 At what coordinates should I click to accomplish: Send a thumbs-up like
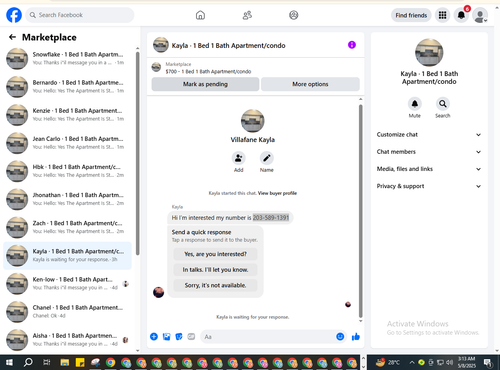coord(356,337)
